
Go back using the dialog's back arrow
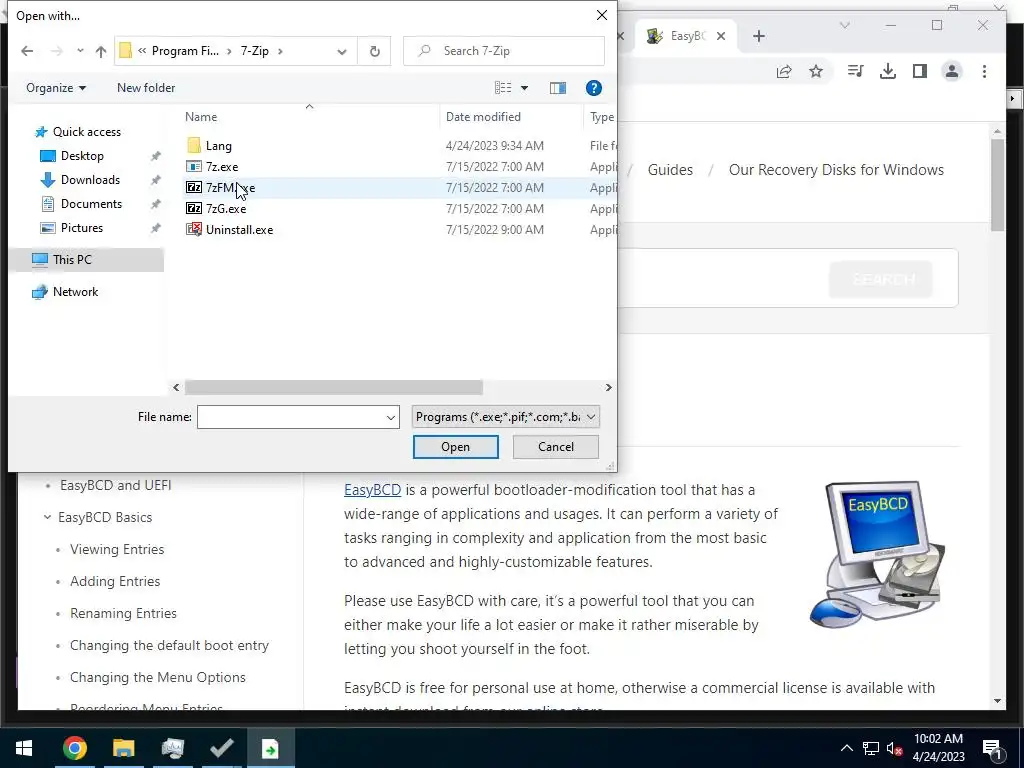coord(27,51)
